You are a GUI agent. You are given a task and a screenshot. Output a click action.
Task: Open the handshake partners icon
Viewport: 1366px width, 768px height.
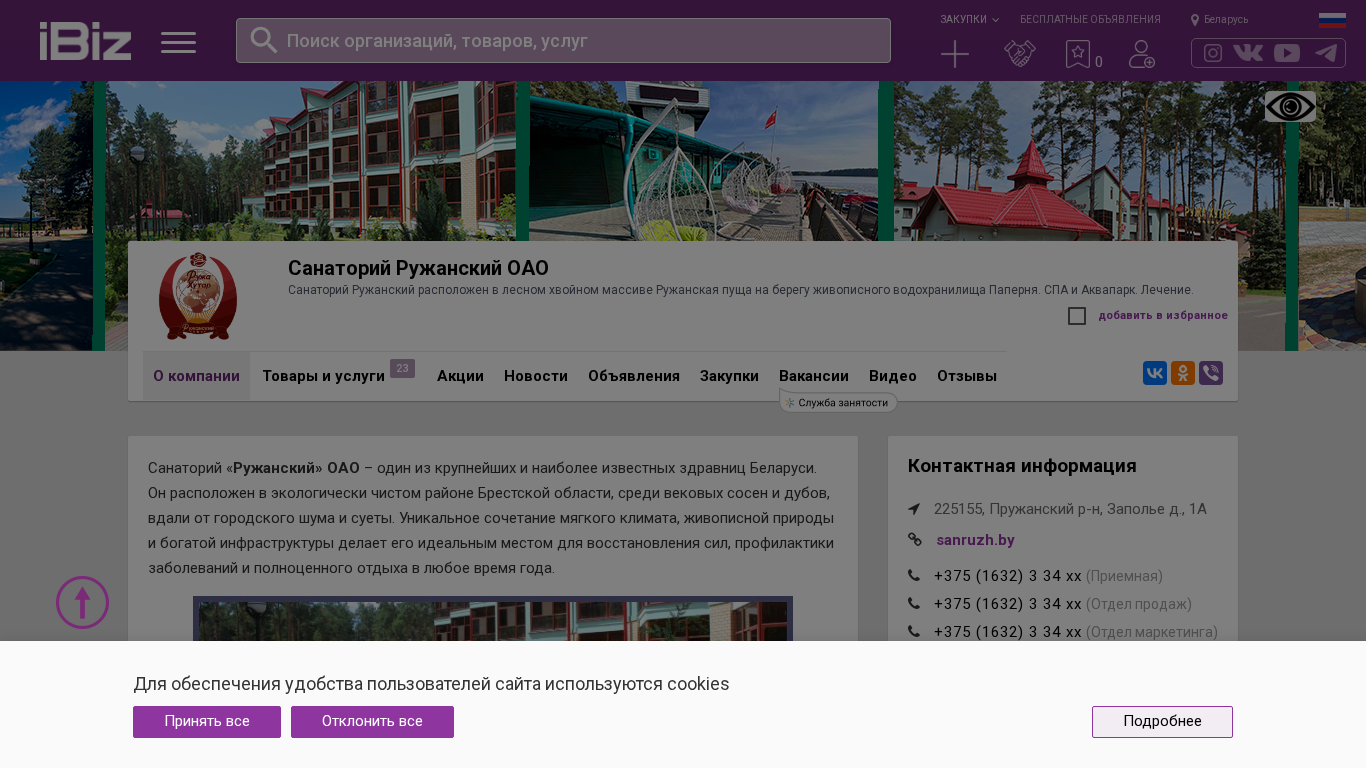1019,54
